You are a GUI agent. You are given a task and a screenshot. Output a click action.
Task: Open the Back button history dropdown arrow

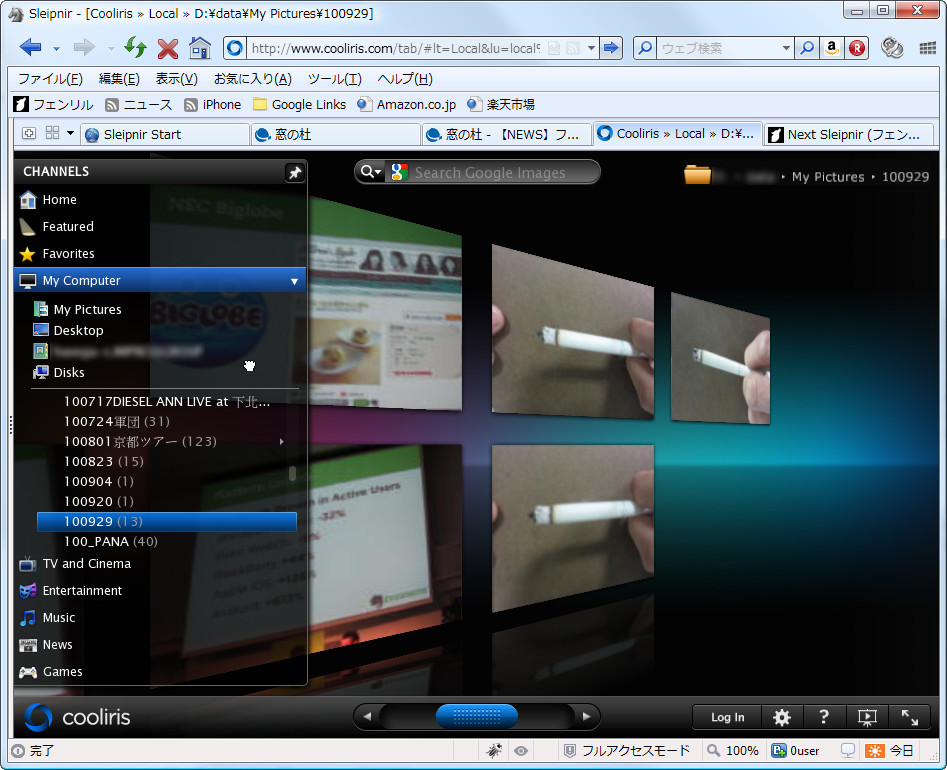(56, 48)
